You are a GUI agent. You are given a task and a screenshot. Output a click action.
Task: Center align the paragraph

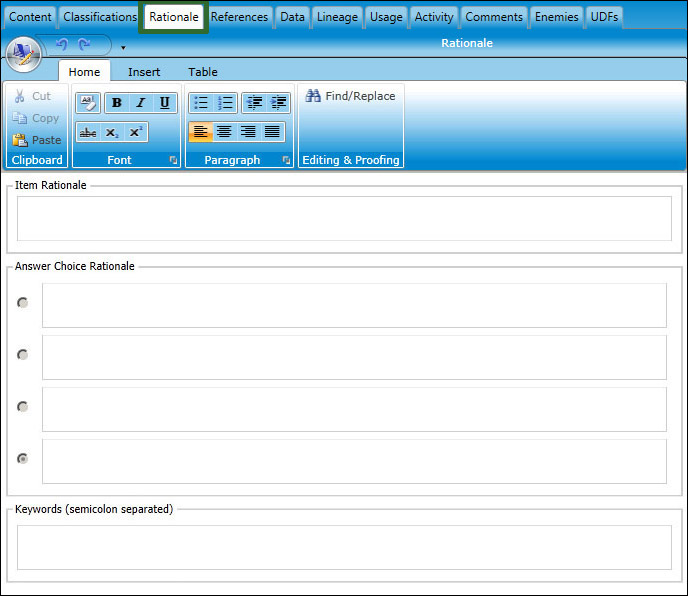point(224,132)
